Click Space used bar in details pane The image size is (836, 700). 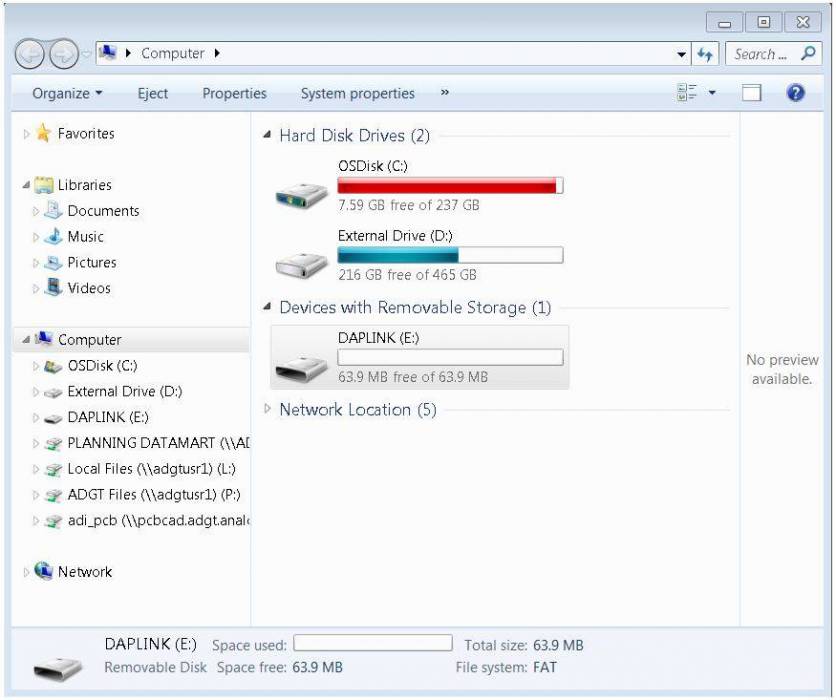[373, 643]
